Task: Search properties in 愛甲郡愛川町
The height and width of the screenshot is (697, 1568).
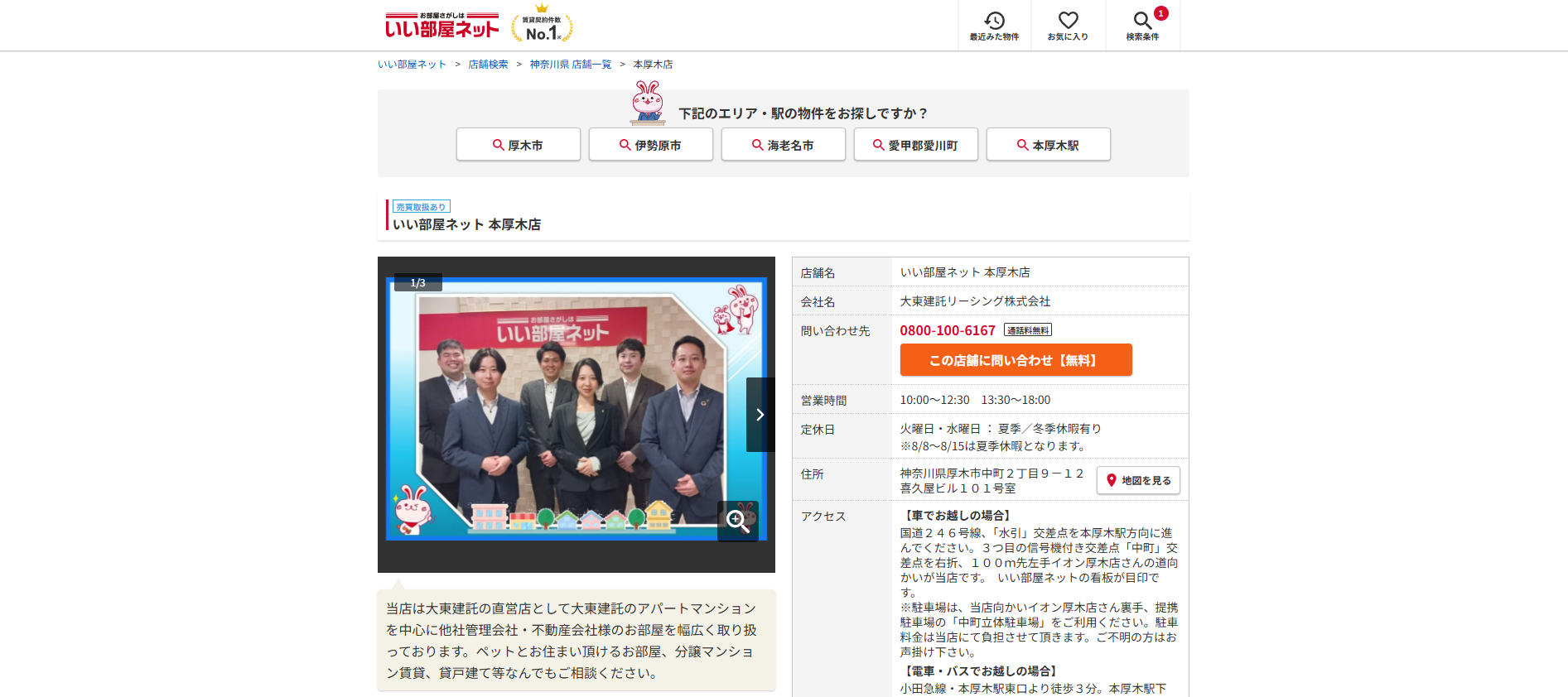Action: pos(915,145)
